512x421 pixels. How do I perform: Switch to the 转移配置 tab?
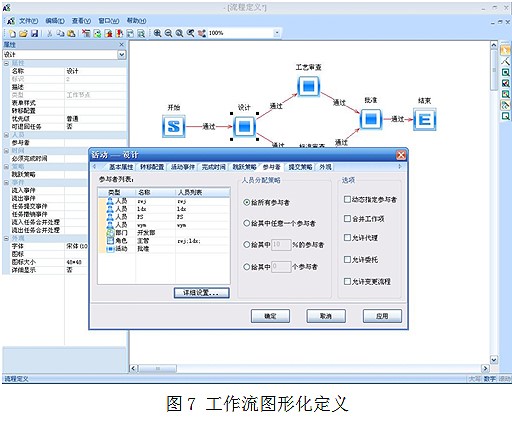152,167
